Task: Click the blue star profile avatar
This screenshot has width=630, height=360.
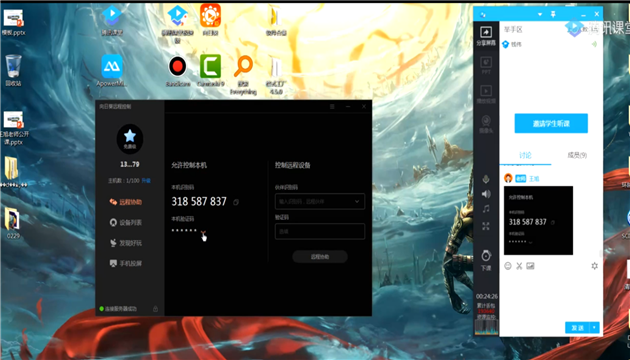Action: 130,139
